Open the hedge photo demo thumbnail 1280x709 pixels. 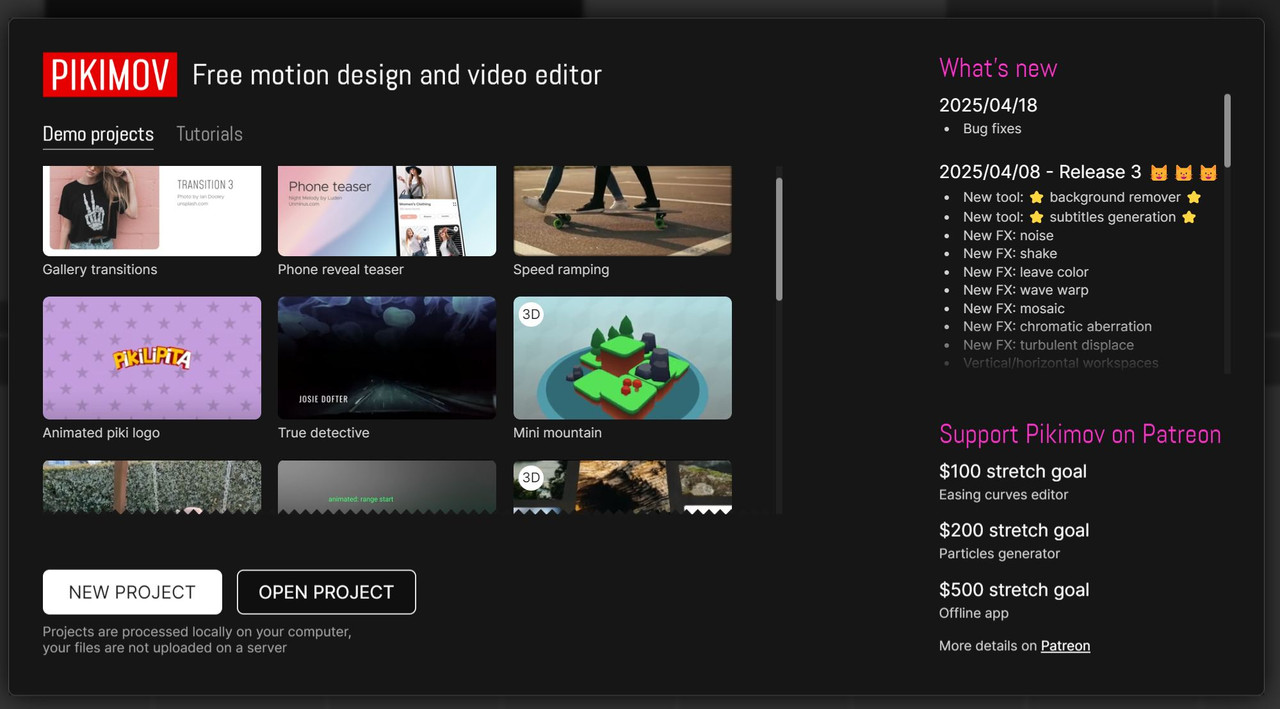(x=152, y=487)
